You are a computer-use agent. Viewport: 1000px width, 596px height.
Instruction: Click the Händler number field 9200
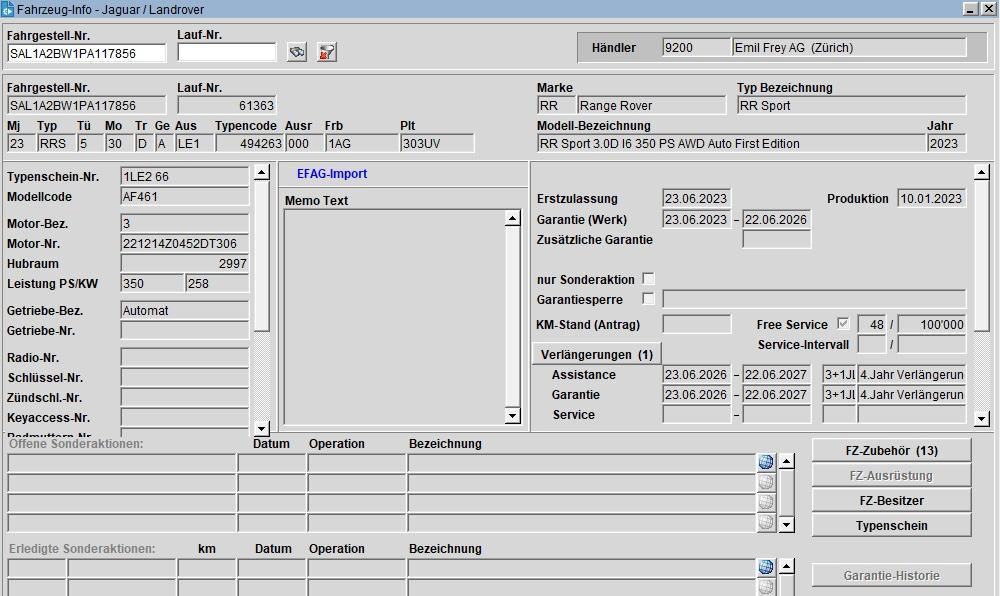tap(696, 47)
